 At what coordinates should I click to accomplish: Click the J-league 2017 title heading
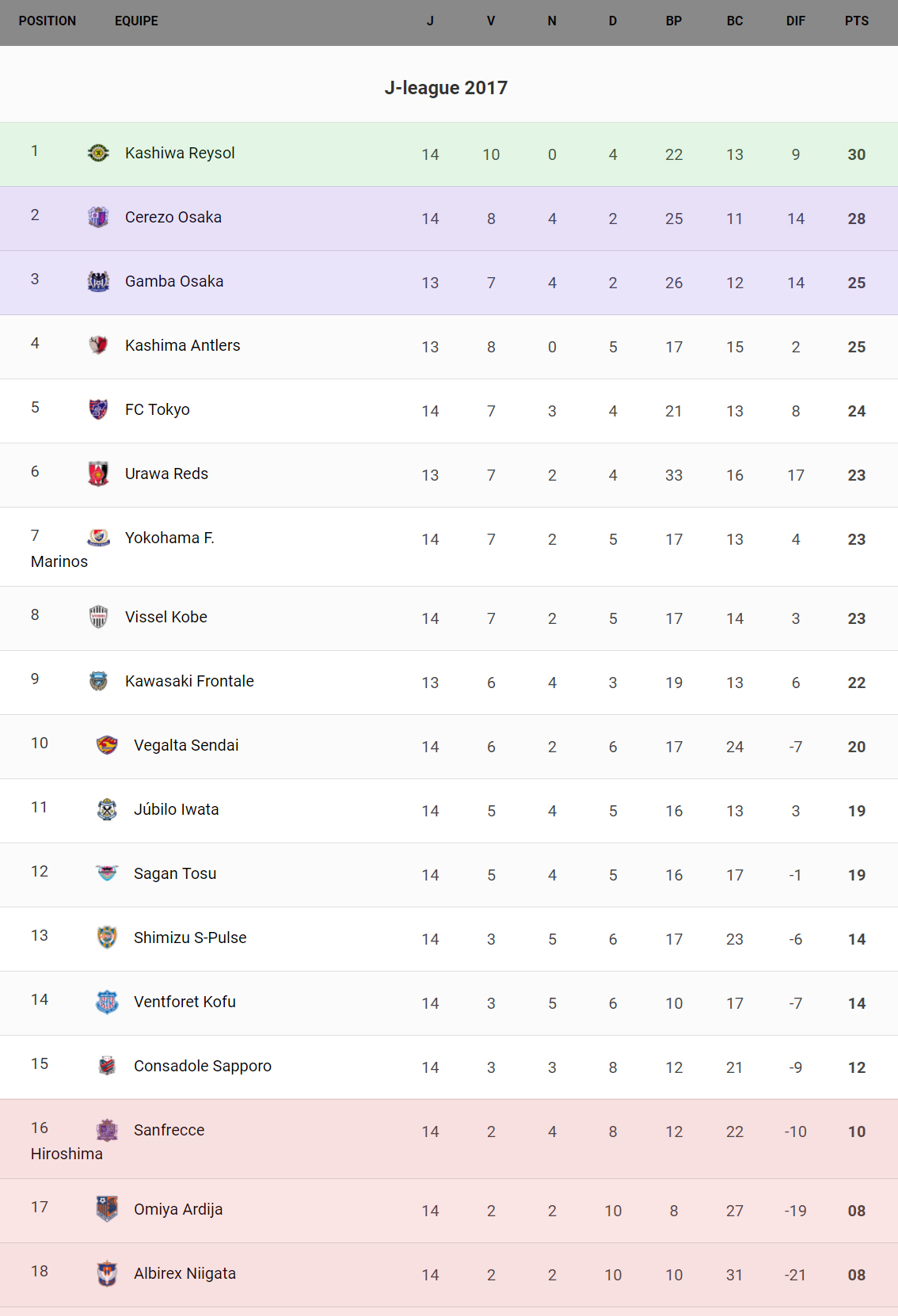click(x=446, y=88)
